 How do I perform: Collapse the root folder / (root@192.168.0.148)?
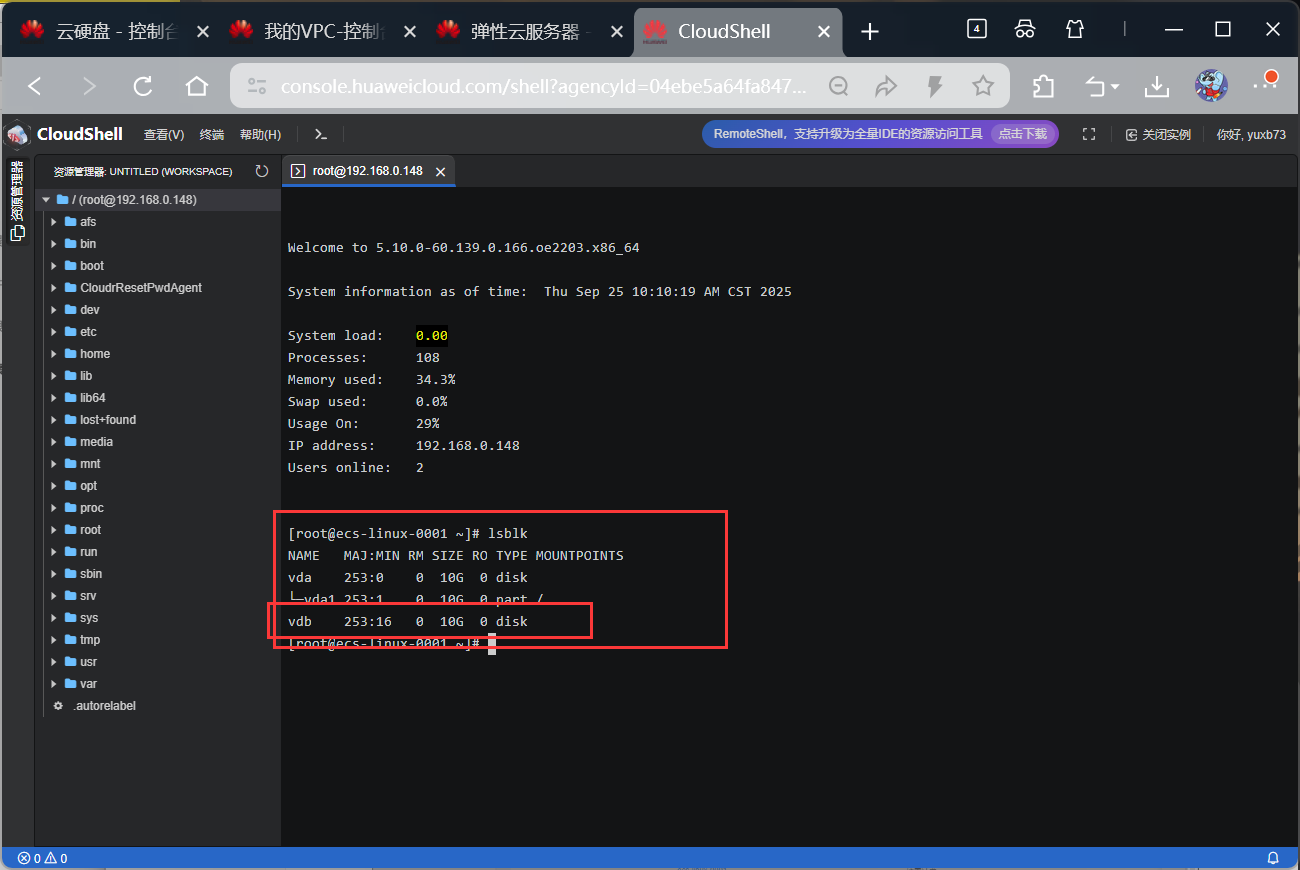point(45,200)
